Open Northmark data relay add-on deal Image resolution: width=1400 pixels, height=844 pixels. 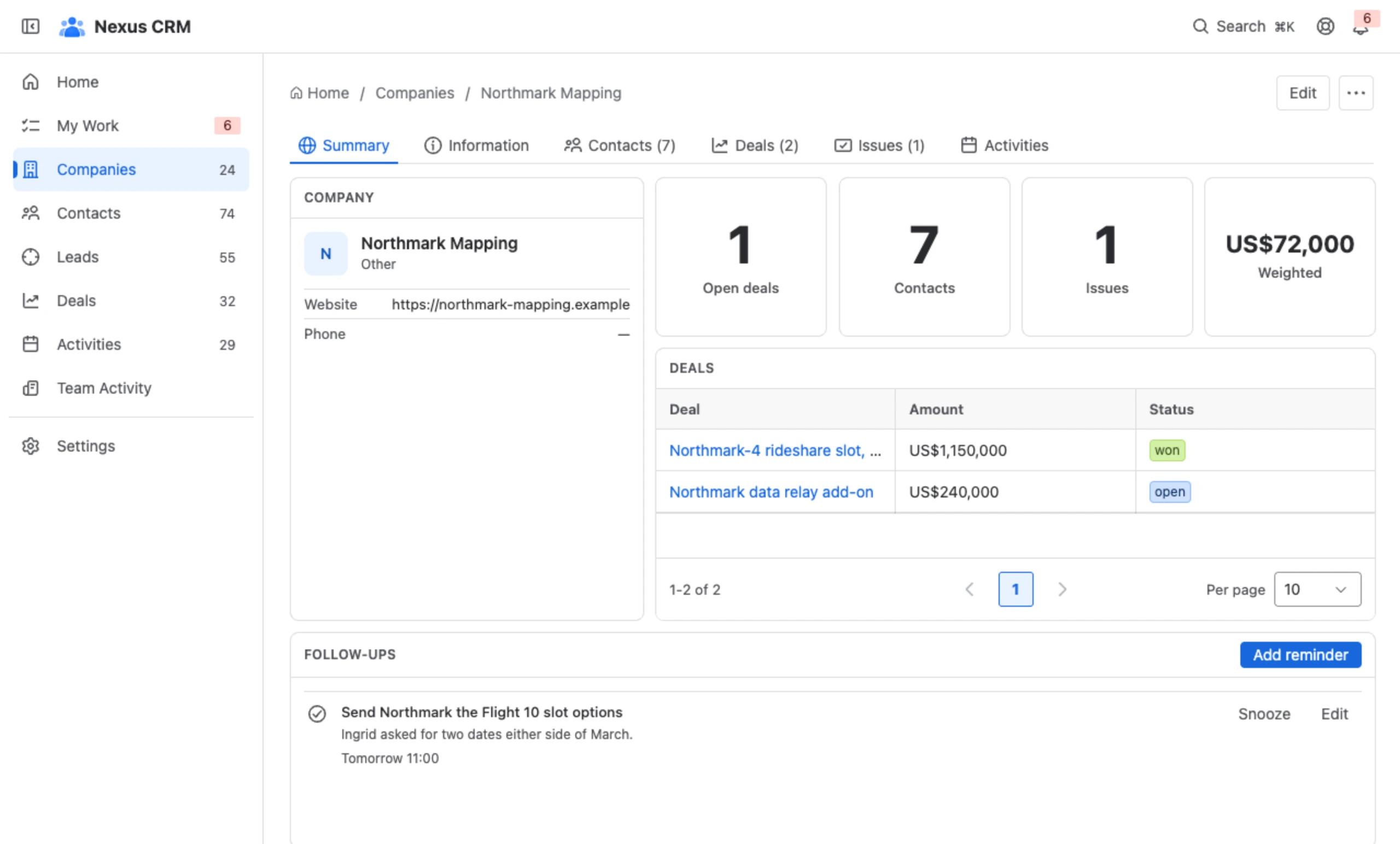pos(771,491)
